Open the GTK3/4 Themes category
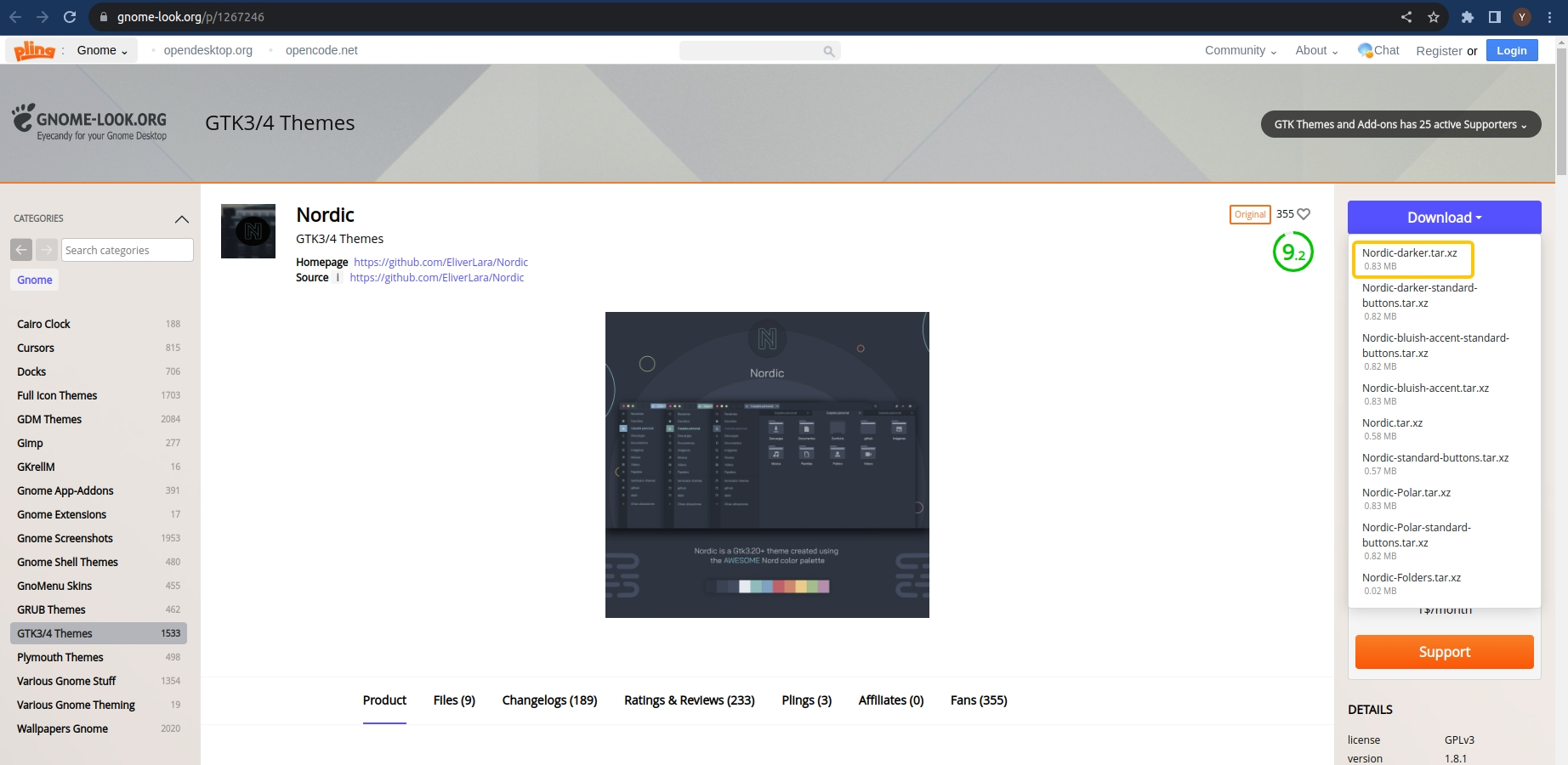1568x765 pixels. 99,633
